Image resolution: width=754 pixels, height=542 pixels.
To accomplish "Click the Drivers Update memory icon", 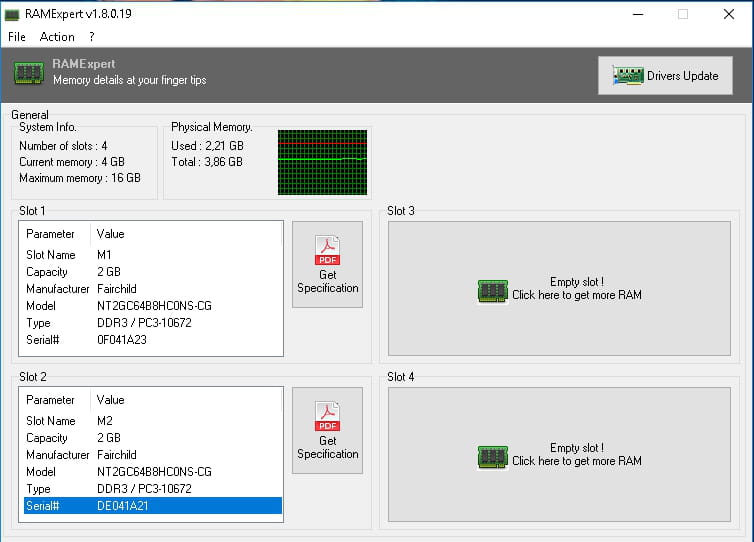I will click(x=628, y=76).
